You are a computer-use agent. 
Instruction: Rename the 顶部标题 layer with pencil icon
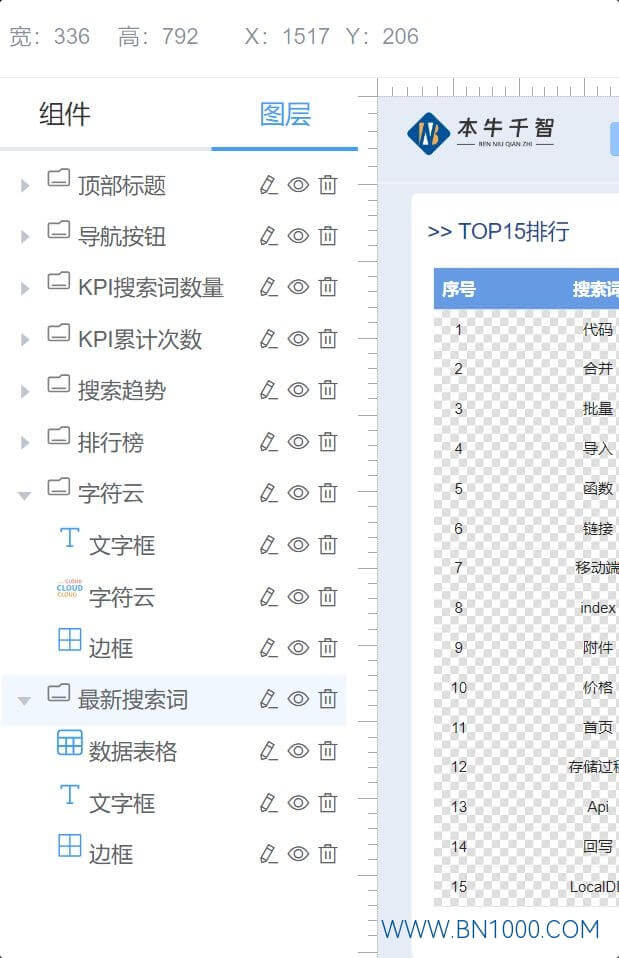click(x=268, y=185)
